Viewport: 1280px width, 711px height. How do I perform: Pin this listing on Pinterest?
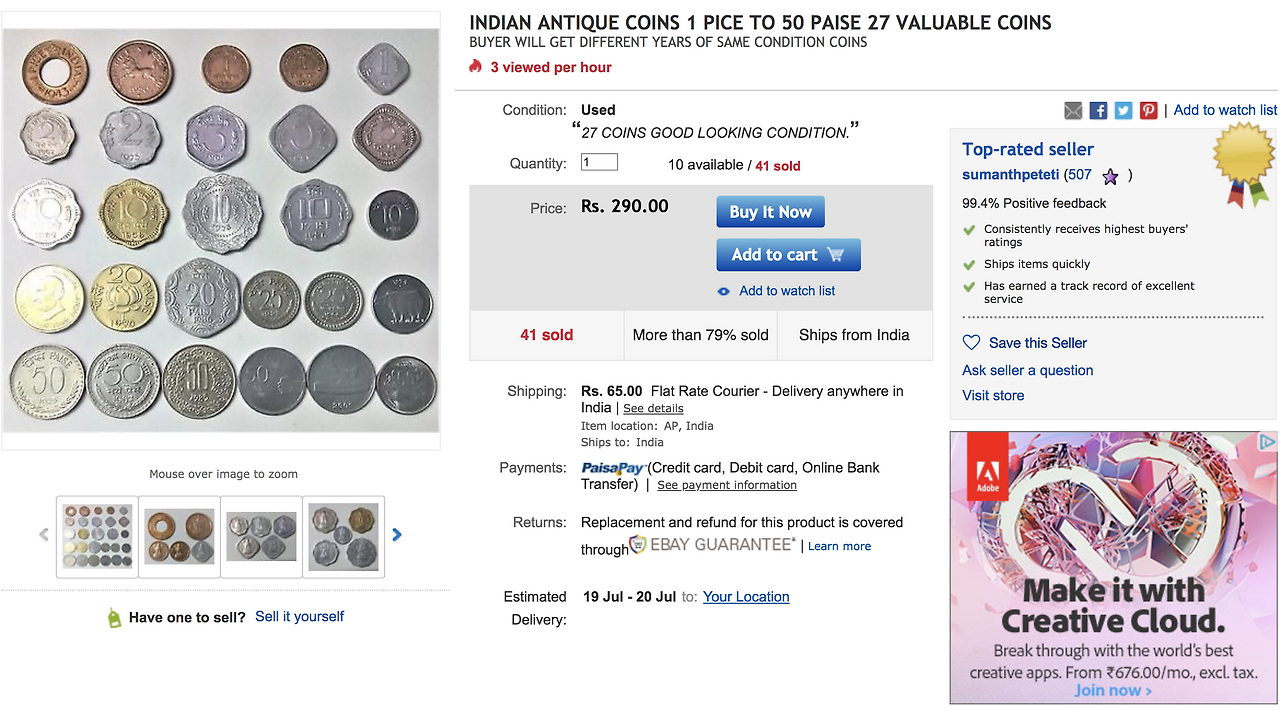[x=1148, y=110]
